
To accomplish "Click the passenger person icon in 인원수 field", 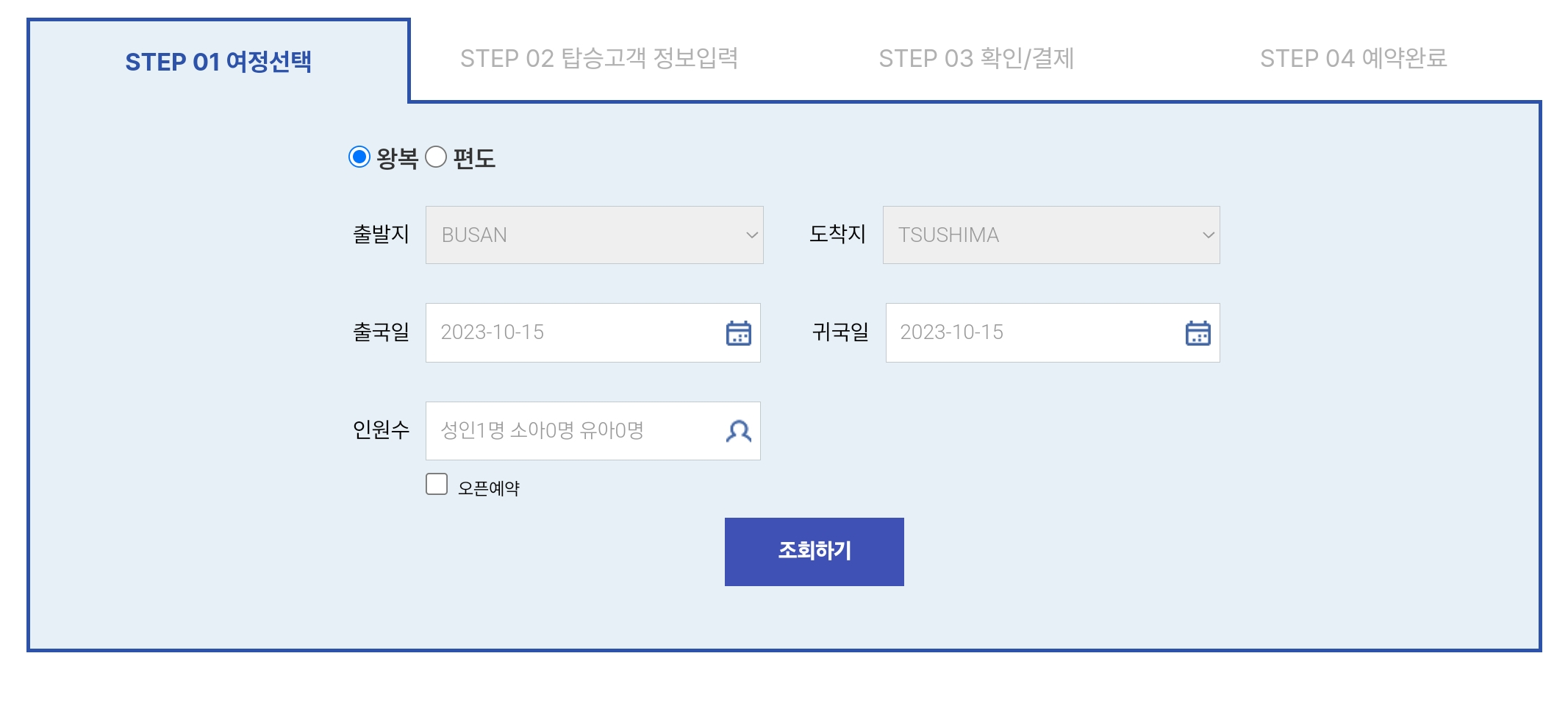I will pos(739,431).
